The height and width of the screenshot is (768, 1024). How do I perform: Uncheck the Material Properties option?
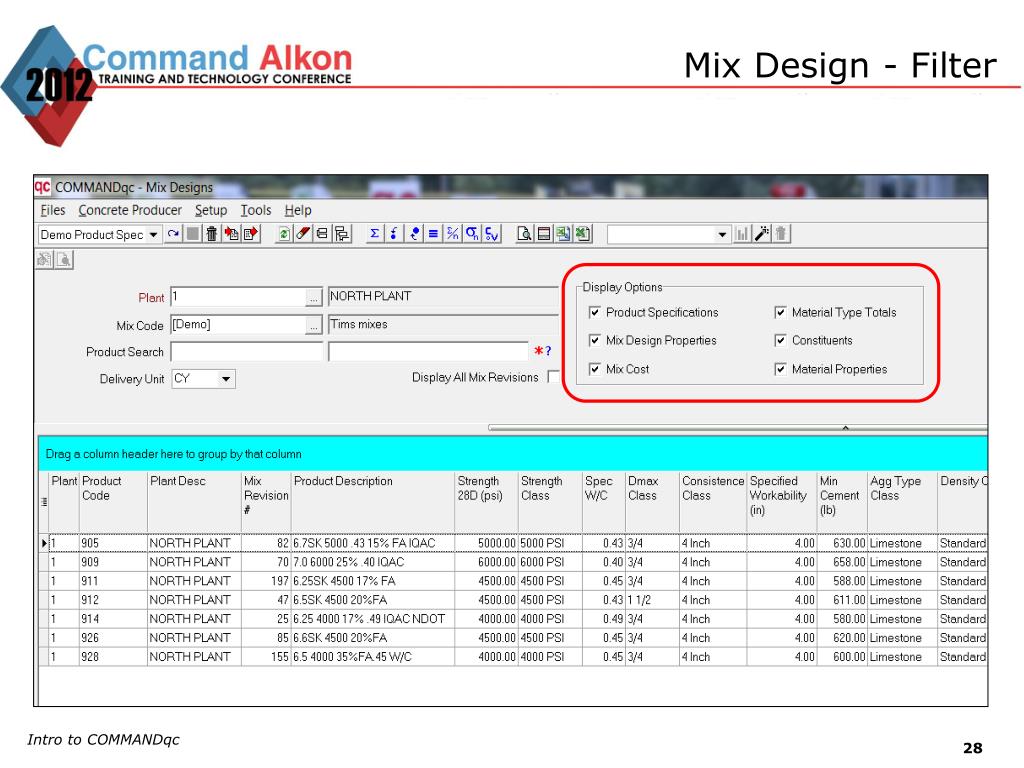pos(780,369)
